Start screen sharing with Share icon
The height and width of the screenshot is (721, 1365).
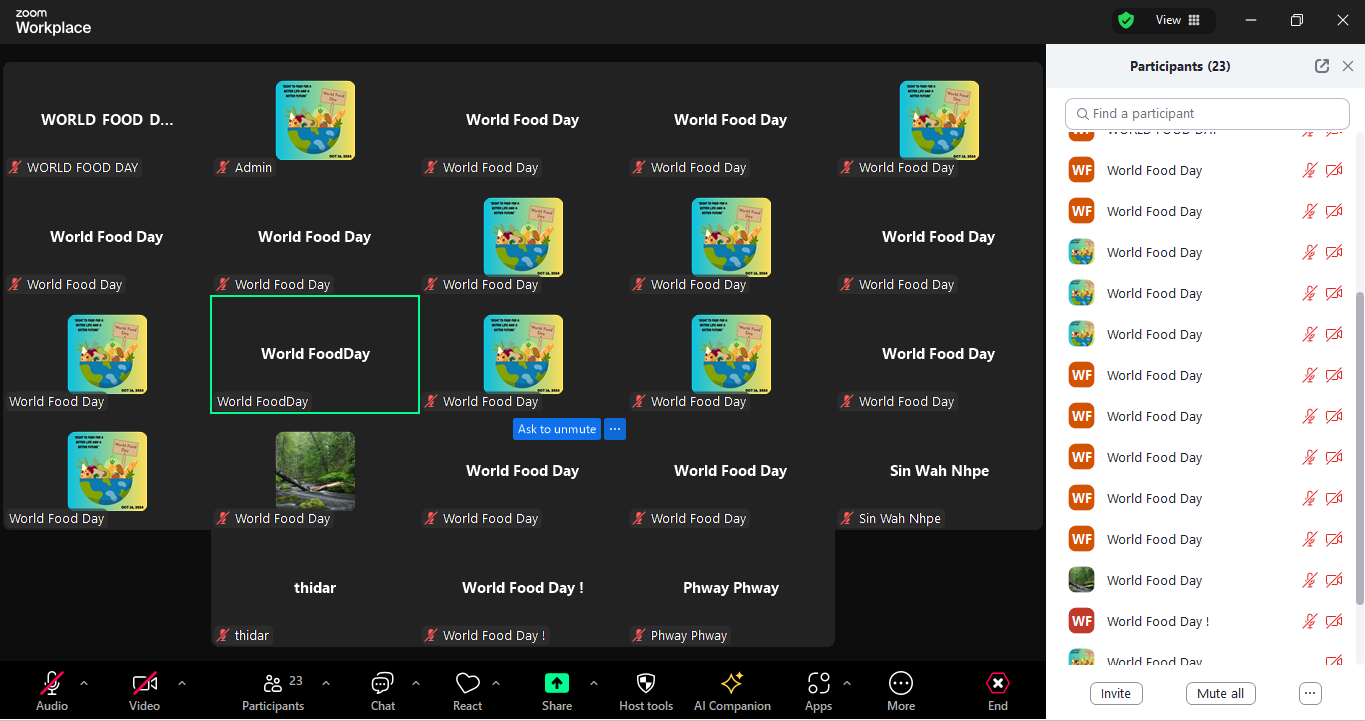tap(557, 684)
